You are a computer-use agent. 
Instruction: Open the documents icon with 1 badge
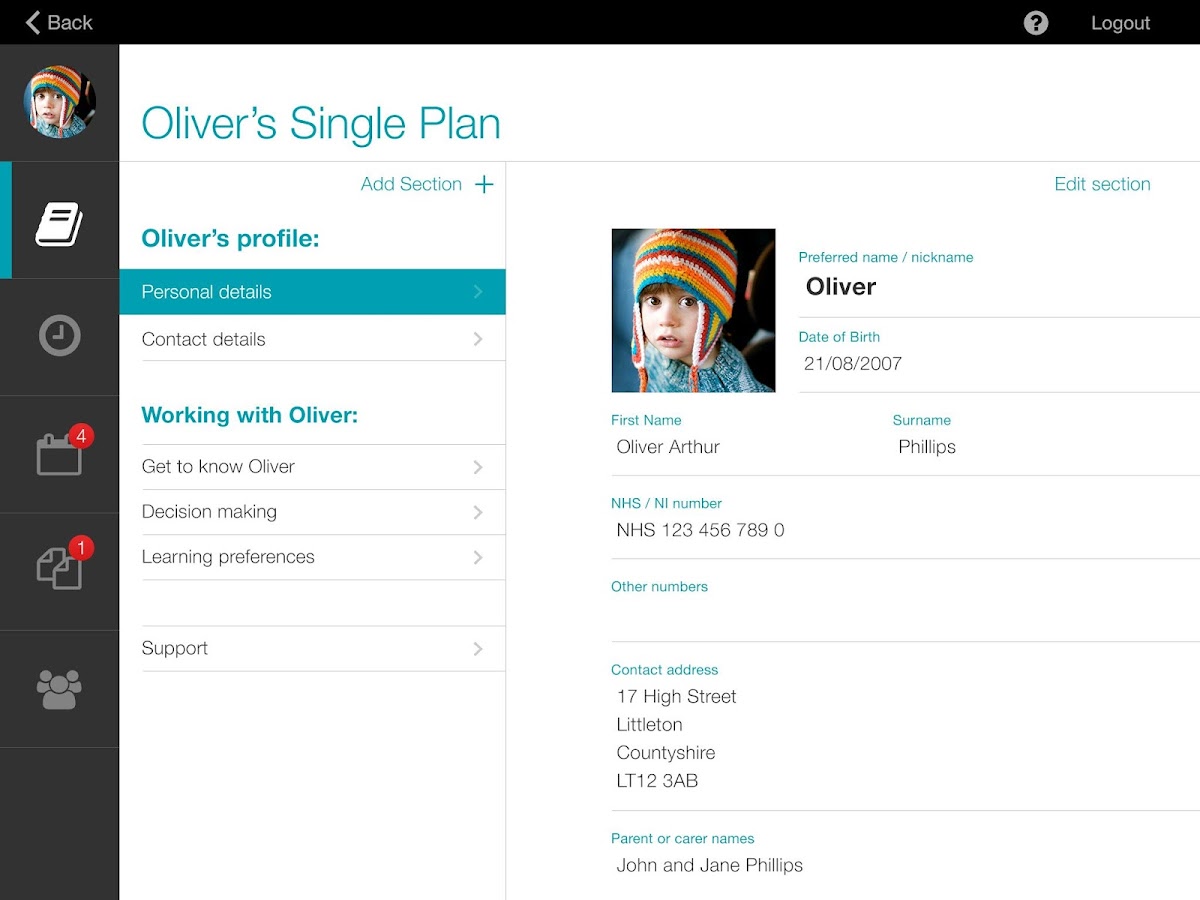click(x=59, y=570)
